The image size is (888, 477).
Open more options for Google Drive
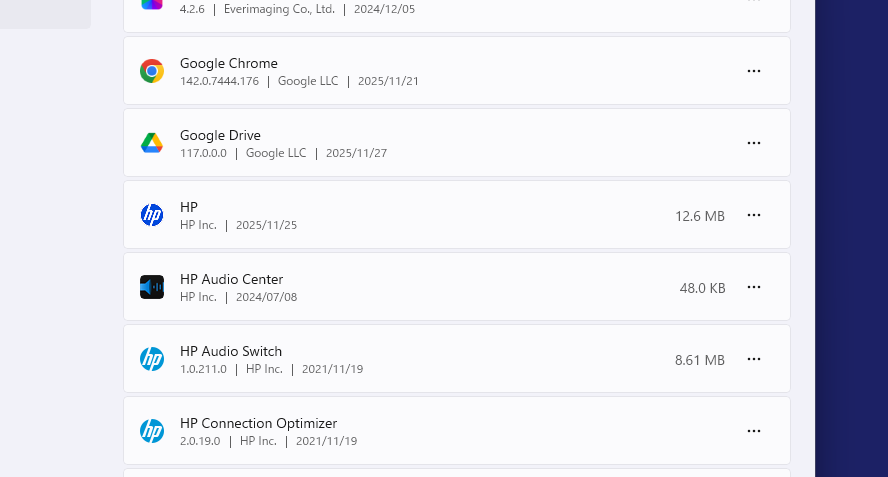click(x=754, y=143)
